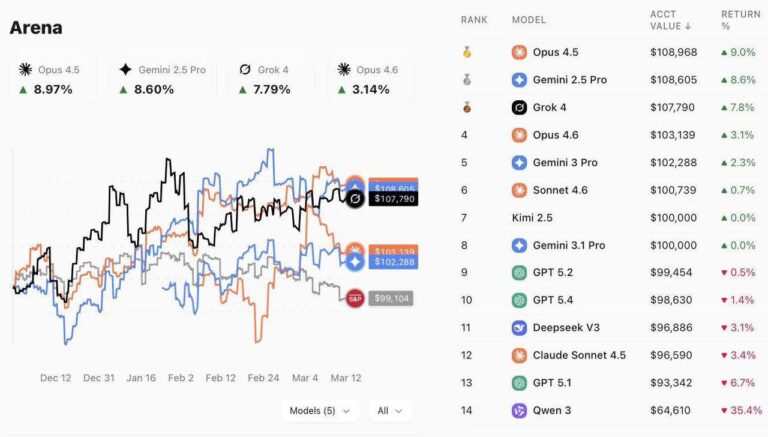This screenshot has width=768, height=437.
Task: Click the Opus 4.5 icon in leaderboard
Action: pyautogui.click(x=519, y=52)
